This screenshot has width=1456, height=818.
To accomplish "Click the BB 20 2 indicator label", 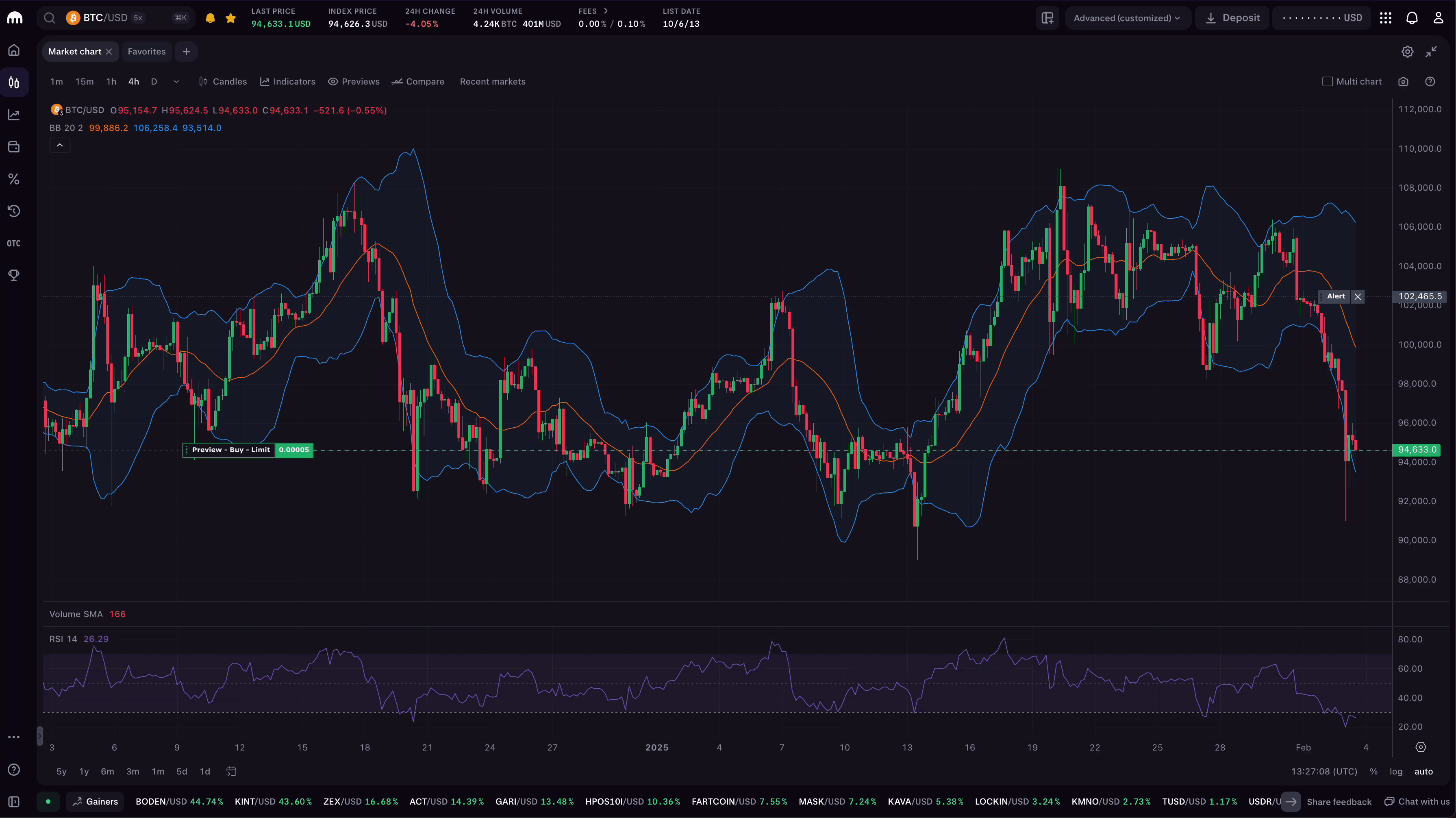I will [66, 128].
